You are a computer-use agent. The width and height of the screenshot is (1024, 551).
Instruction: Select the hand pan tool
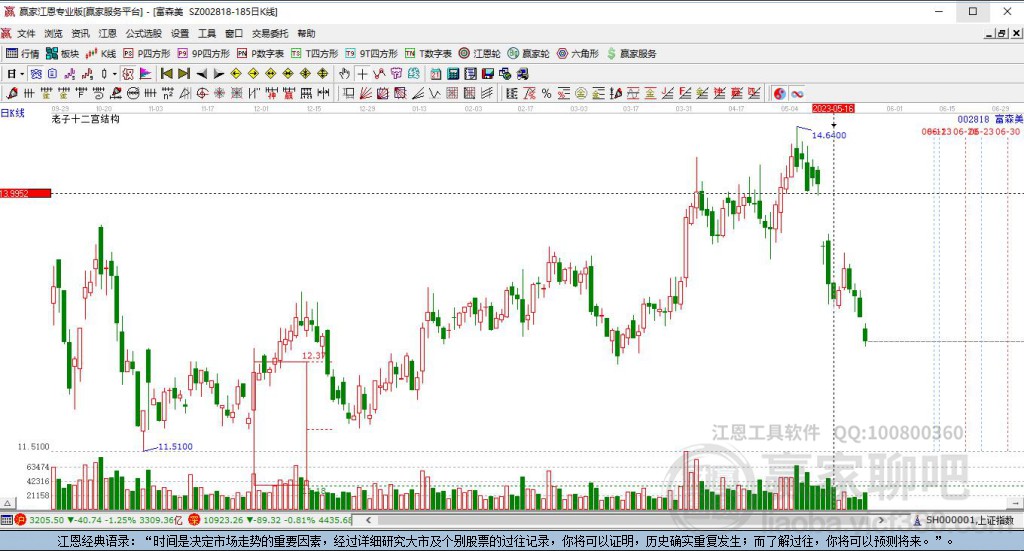click(x=344, y=74)
